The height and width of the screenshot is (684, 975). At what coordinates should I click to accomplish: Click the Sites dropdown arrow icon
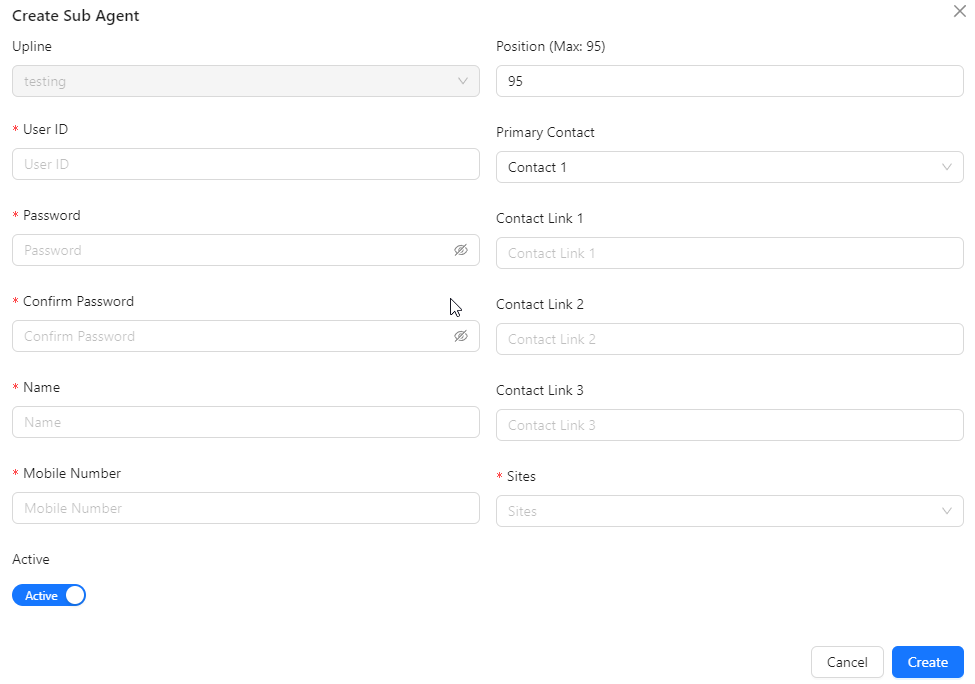tap(946, 511)
